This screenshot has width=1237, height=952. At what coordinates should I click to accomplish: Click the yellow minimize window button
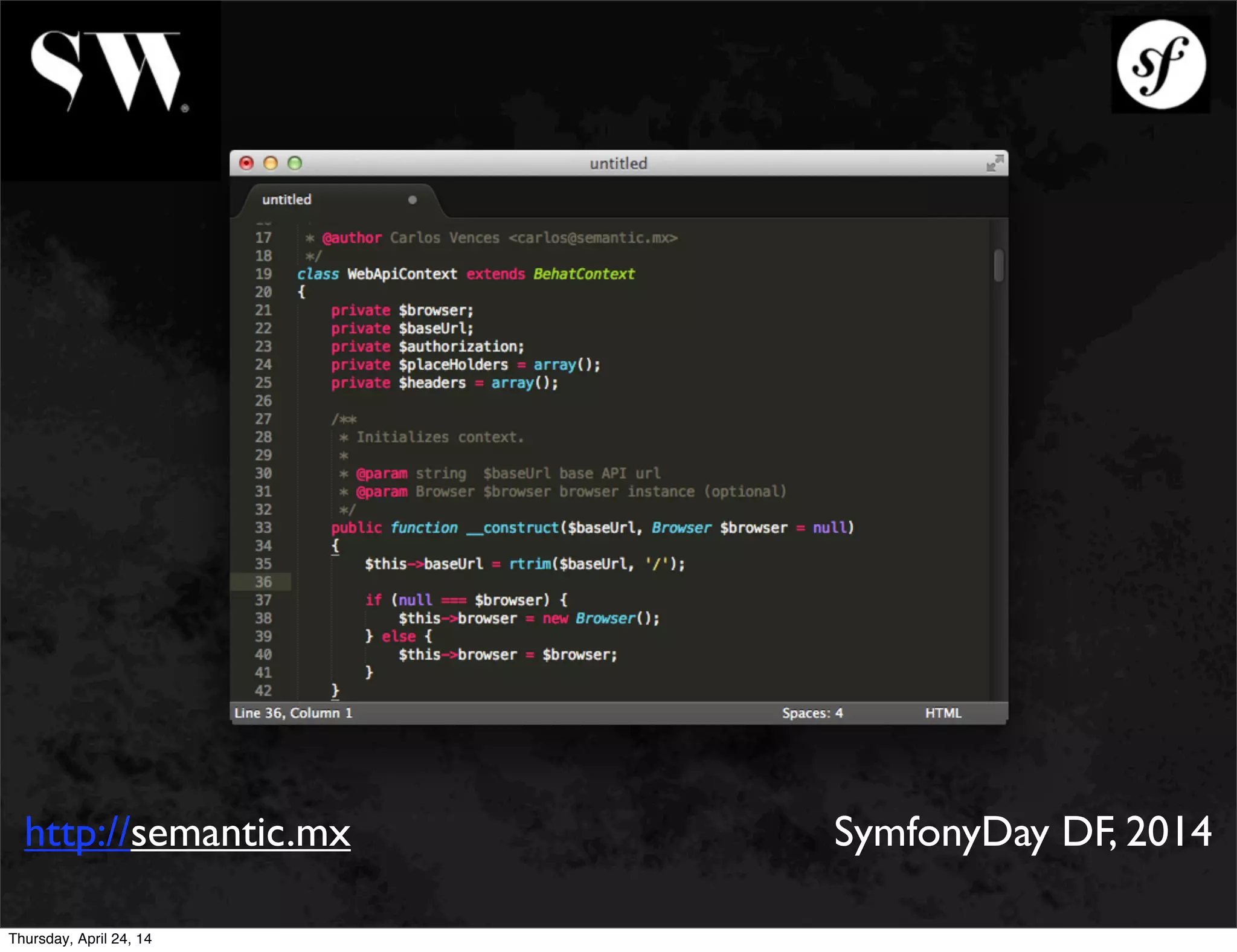[271, 163]
